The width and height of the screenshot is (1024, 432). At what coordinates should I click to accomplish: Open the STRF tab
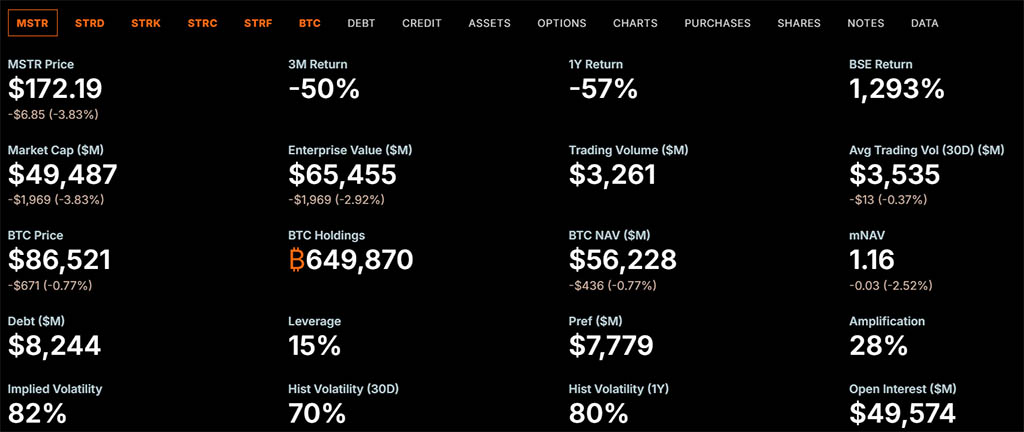(x=258, y=22)
